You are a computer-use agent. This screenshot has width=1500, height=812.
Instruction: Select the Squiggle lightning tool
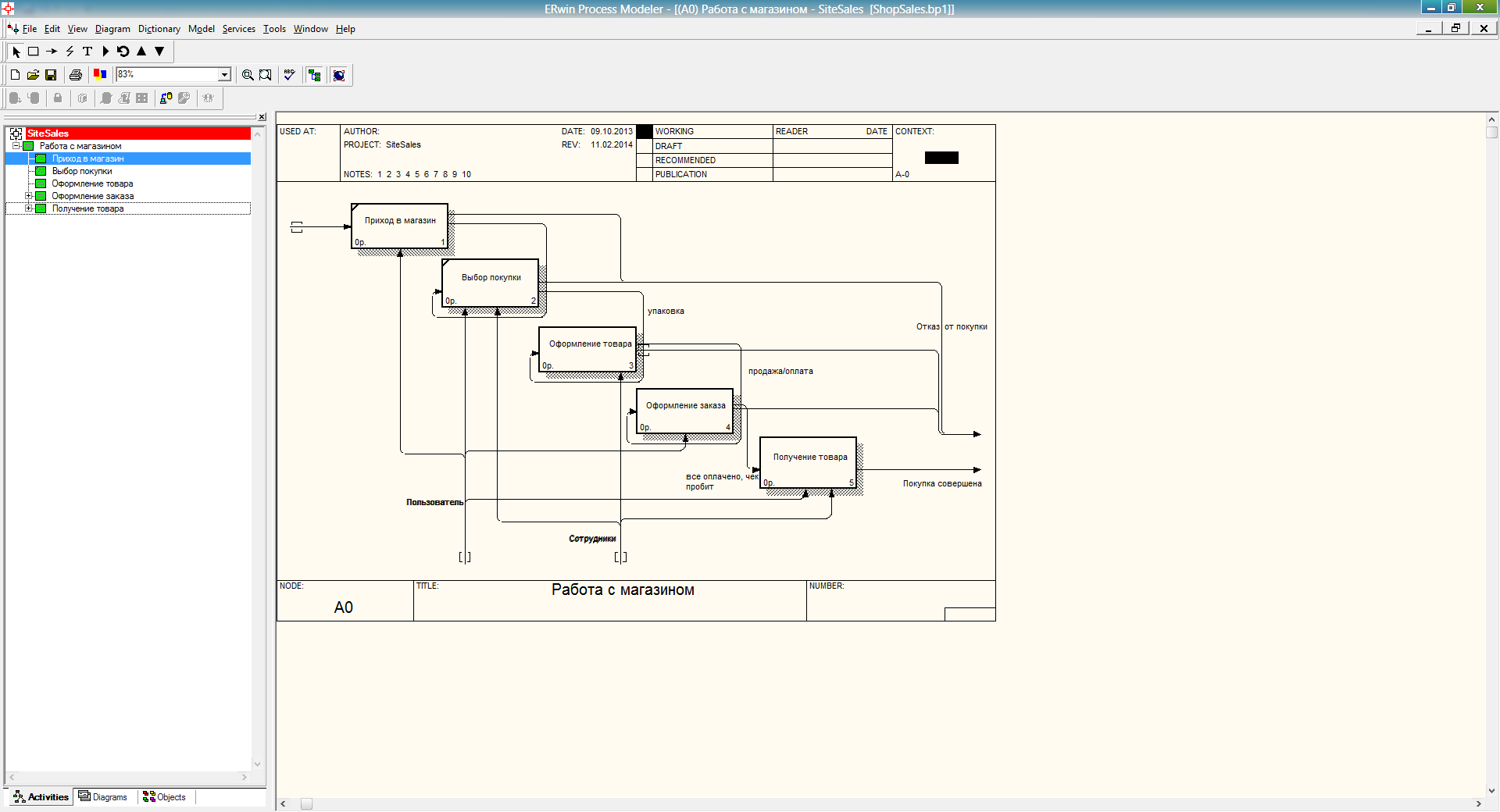[x=70, y=52]
